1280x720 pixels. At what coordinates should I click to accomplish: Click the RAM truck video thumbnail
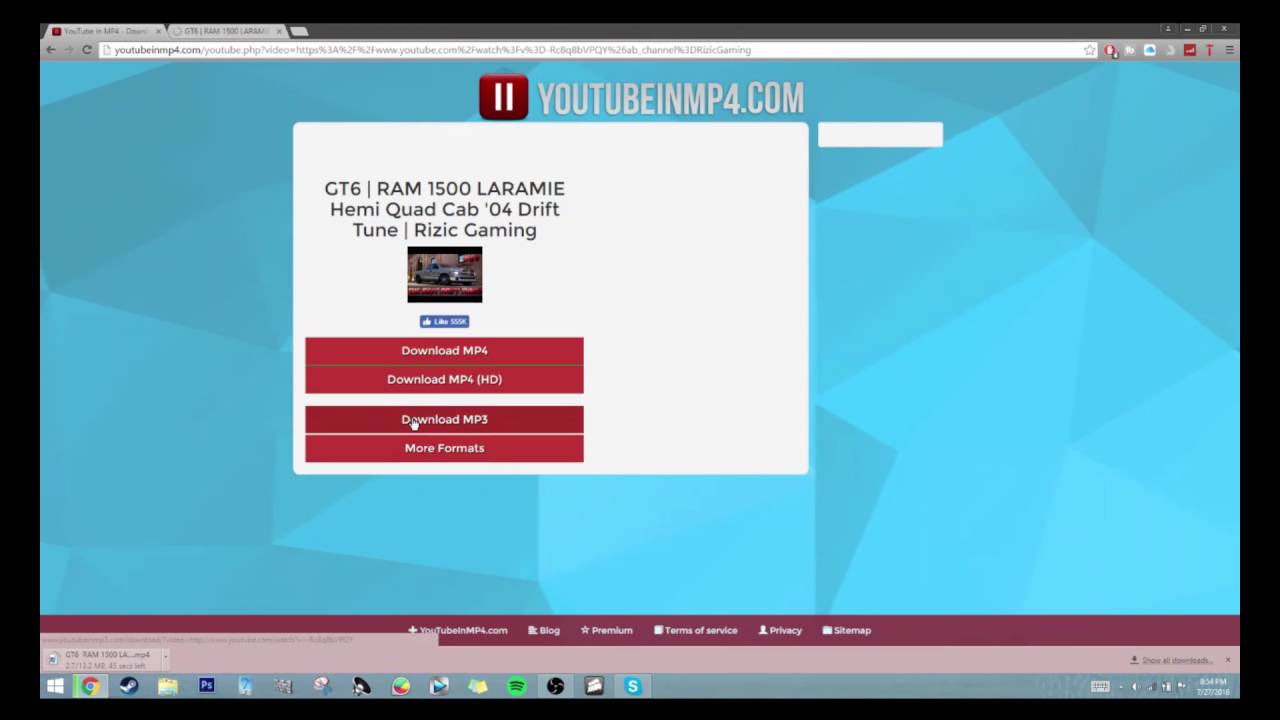click(444, 274)
